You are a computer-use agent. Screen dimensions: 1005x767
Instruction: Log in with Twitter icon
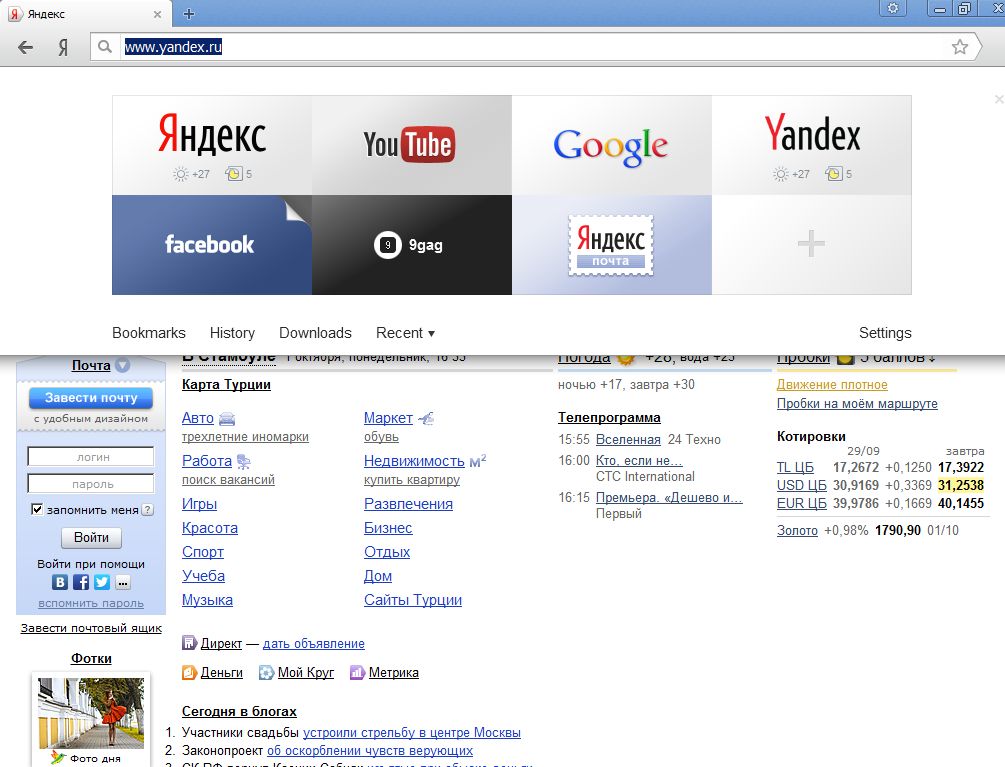102,582
